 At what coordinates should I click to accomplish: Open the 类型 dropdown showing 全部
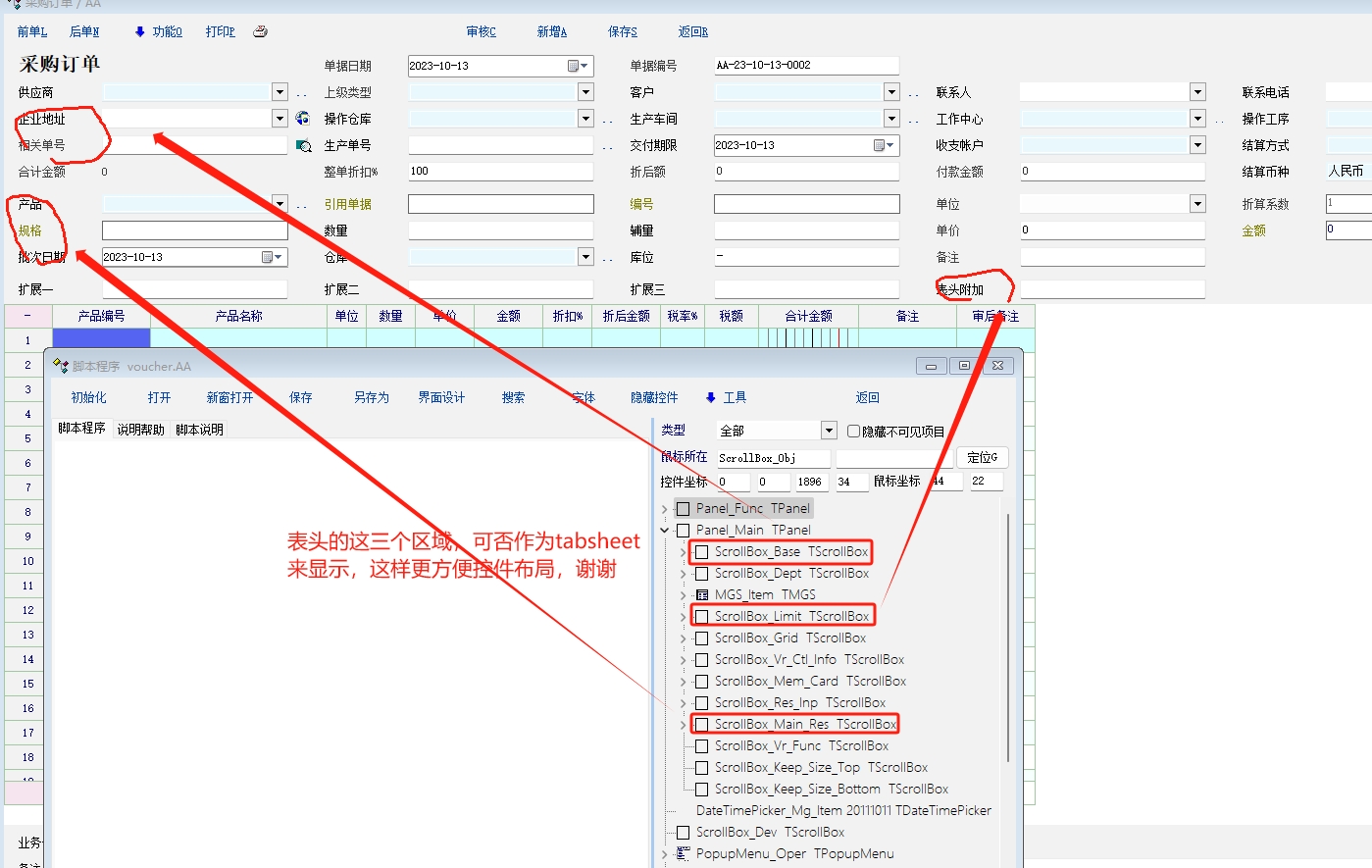829,431
